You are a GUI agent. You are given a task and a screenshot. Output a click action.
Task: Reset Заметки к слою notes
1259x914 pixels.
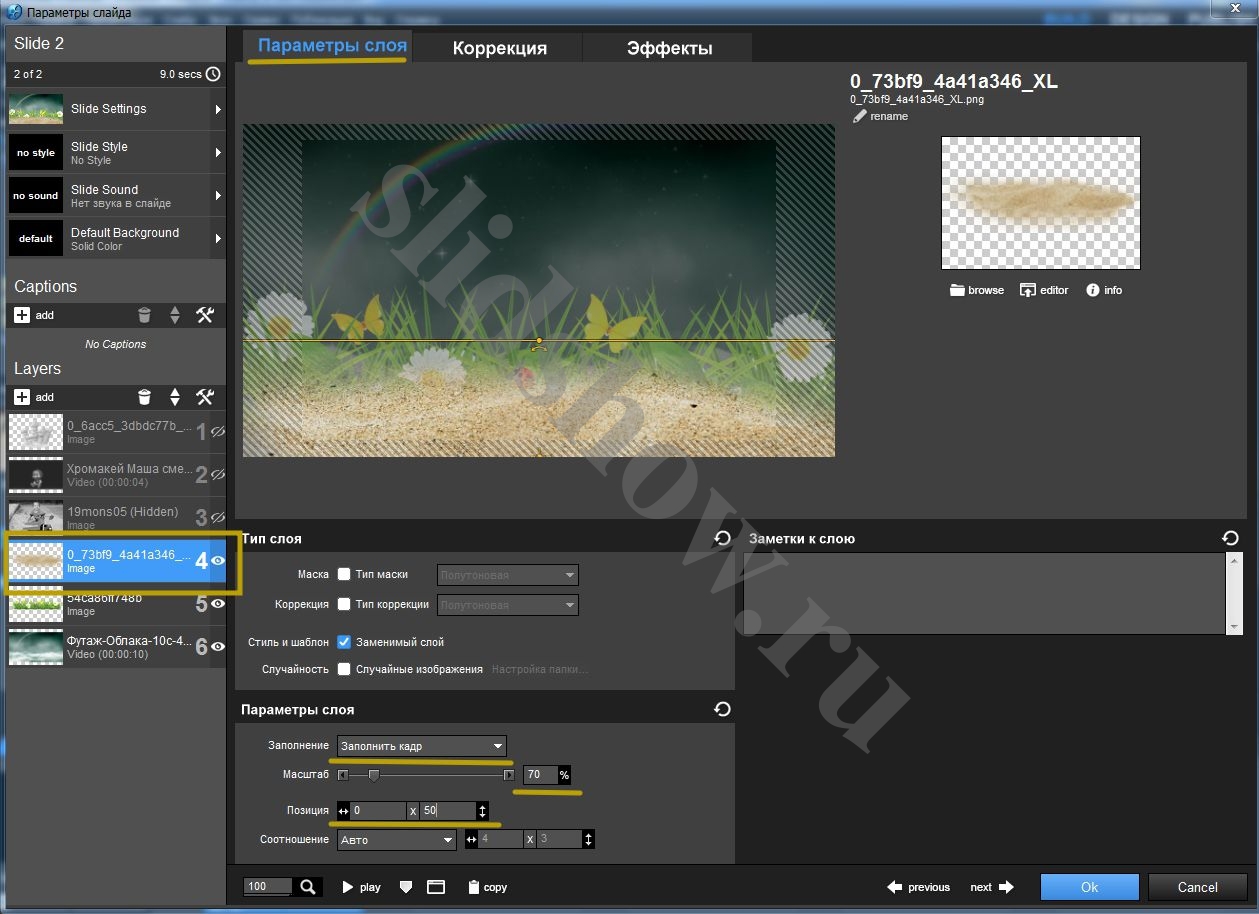[1230, 538]
